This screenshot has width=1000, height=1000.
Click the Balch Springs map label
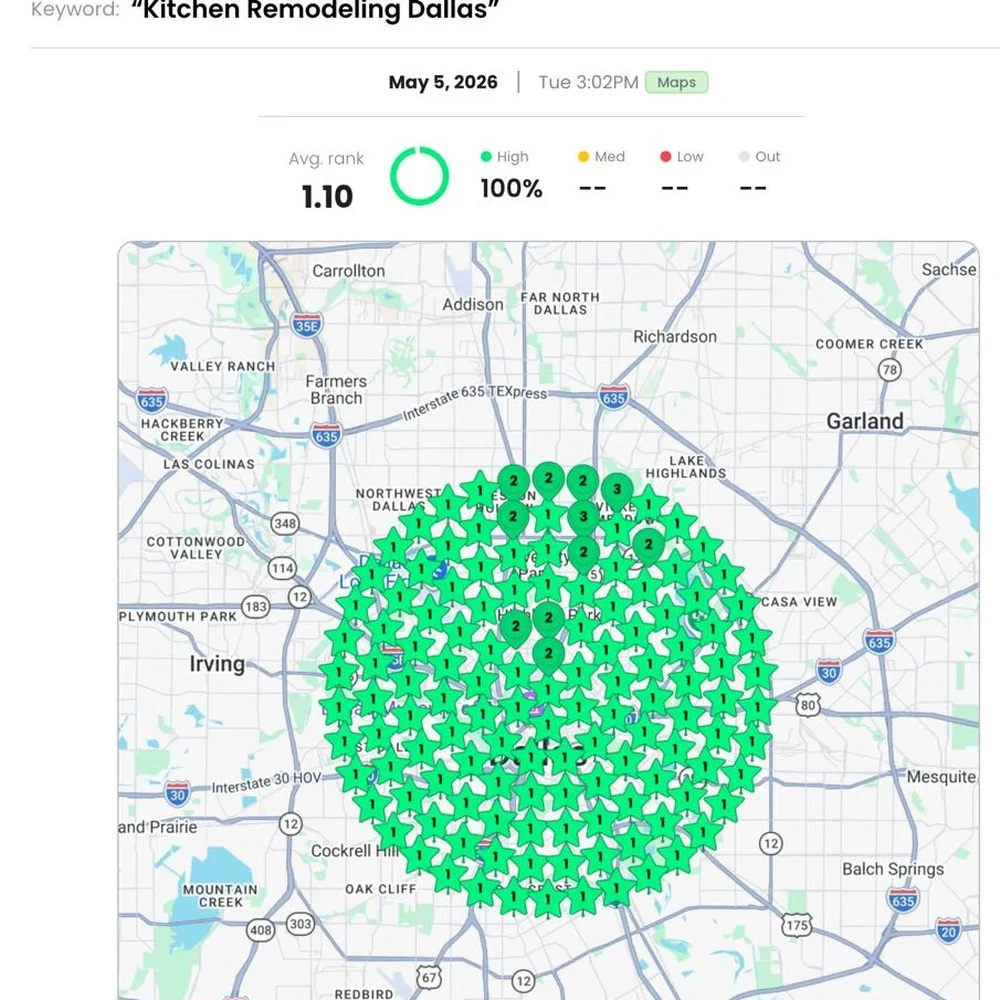(893, 869)
